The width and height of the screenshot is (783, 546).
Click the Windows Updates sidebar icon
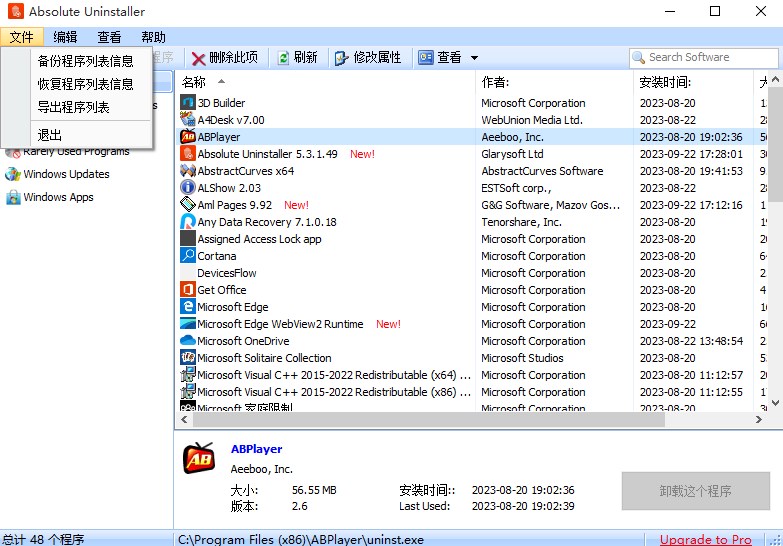12,174
